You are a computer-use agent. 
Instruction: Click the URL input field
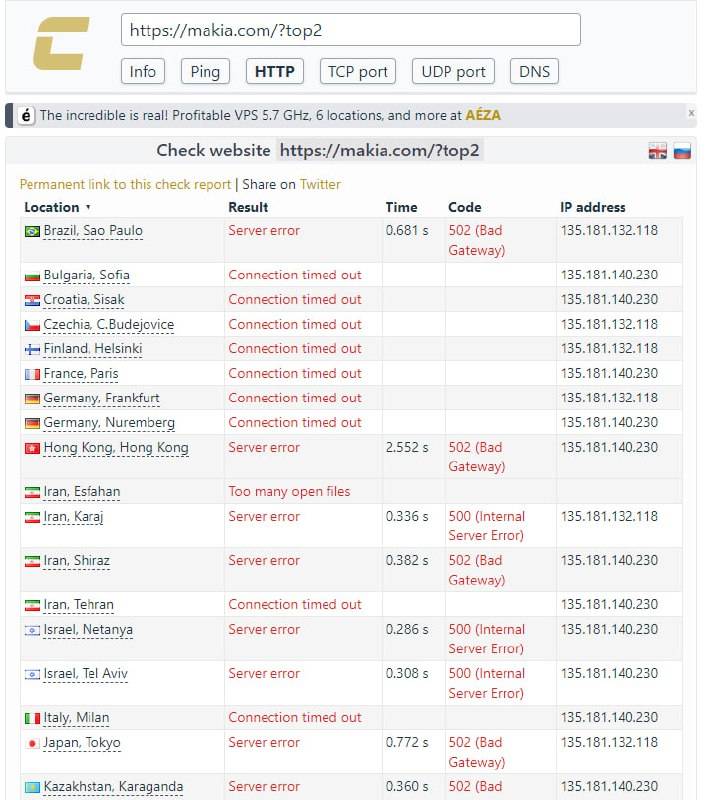(x=350, y=30)
